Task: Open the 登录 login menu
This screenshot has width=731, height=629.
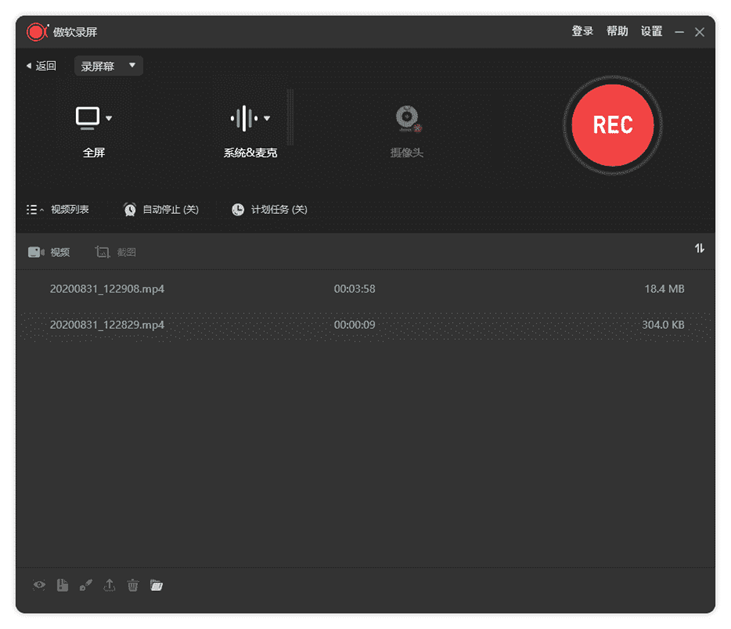Action: pyautogui.click(x=582, y=31)
